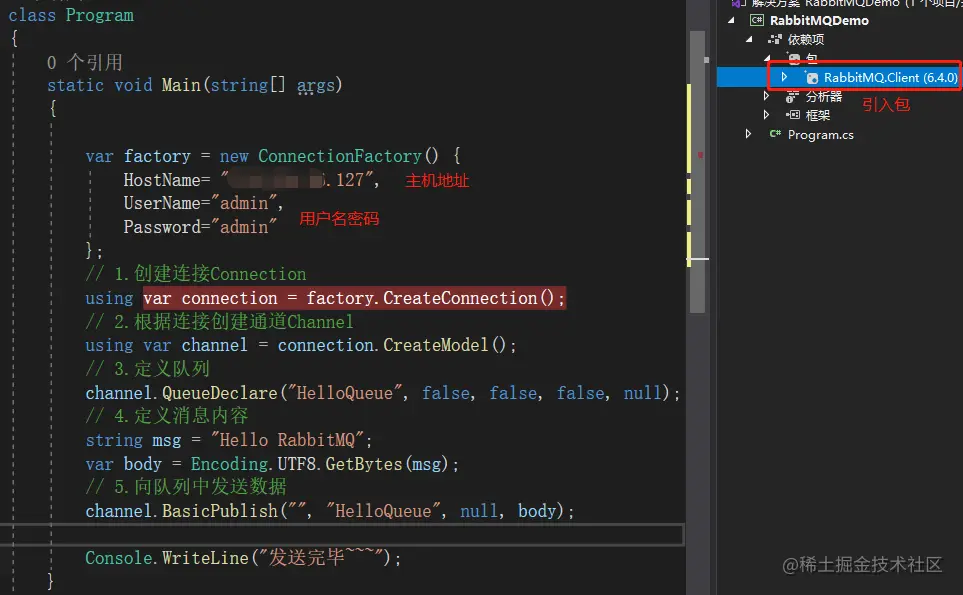Viewport: 963px width, 595px height.
Task: Expand the RabbitMQ.Client (6.4.0) package
Action: coord(784,77)
